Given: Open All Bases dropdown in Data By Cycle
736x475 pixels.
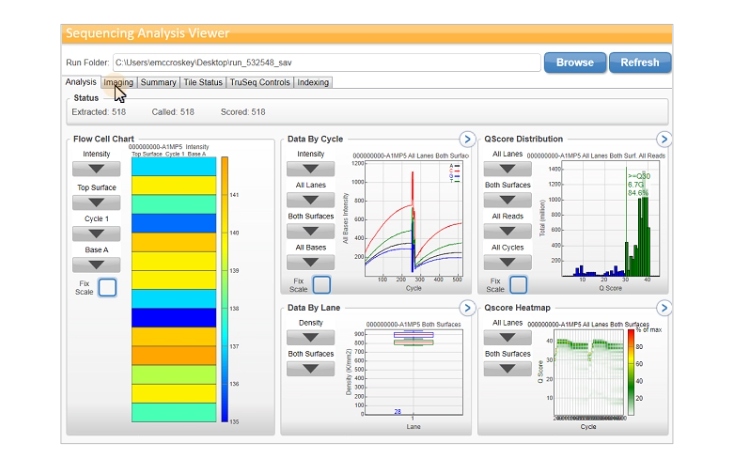Looking at the screenshot, I should point(311,262).
